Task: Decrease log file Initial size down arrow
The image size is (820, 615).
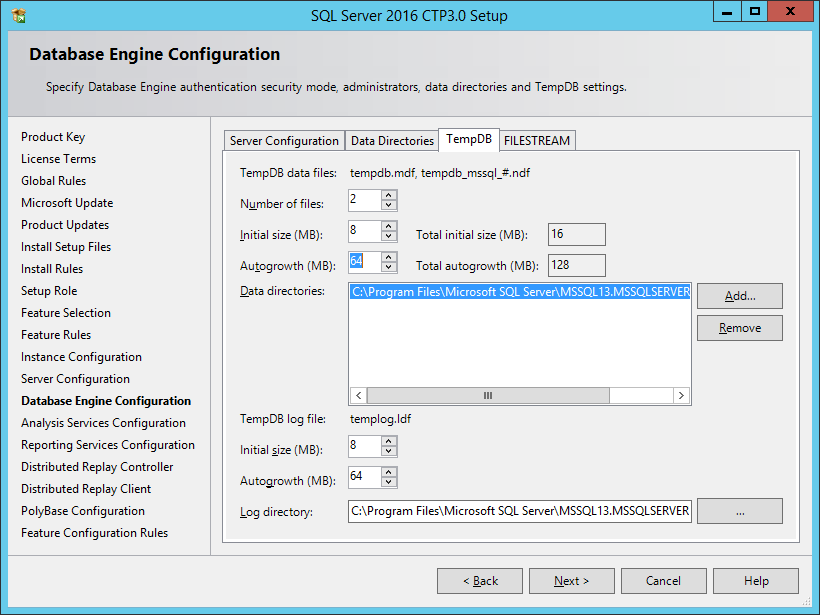Action: tap(389, 451)
